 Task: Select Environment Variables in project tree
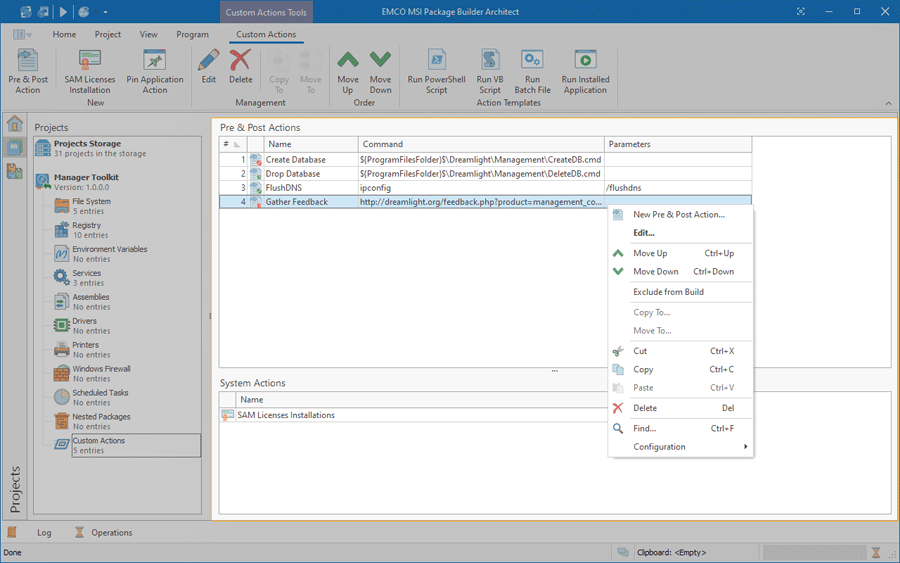[x=109, y=254]
